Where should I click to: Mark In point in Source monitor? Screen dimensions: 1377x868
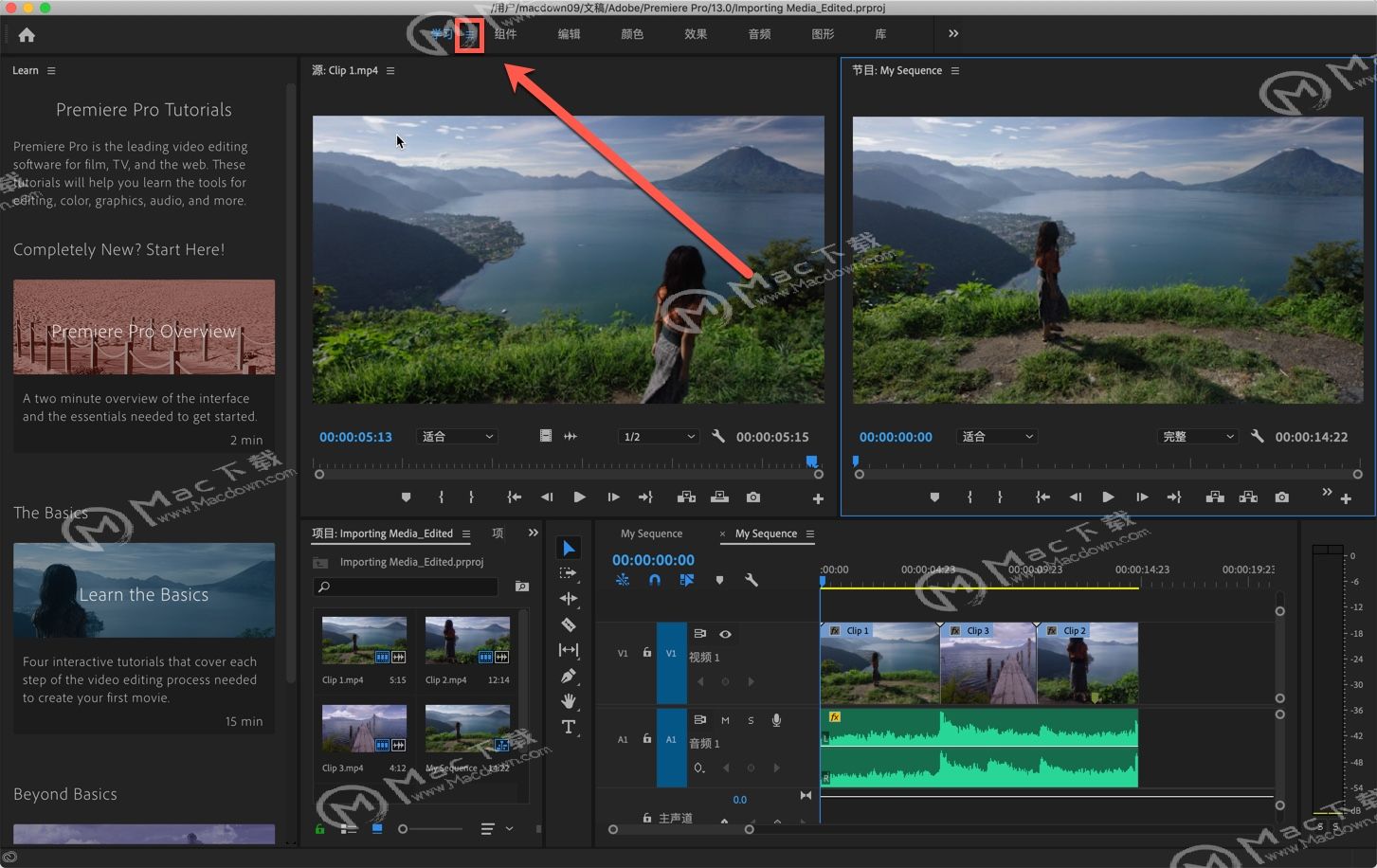coord(441,497)
